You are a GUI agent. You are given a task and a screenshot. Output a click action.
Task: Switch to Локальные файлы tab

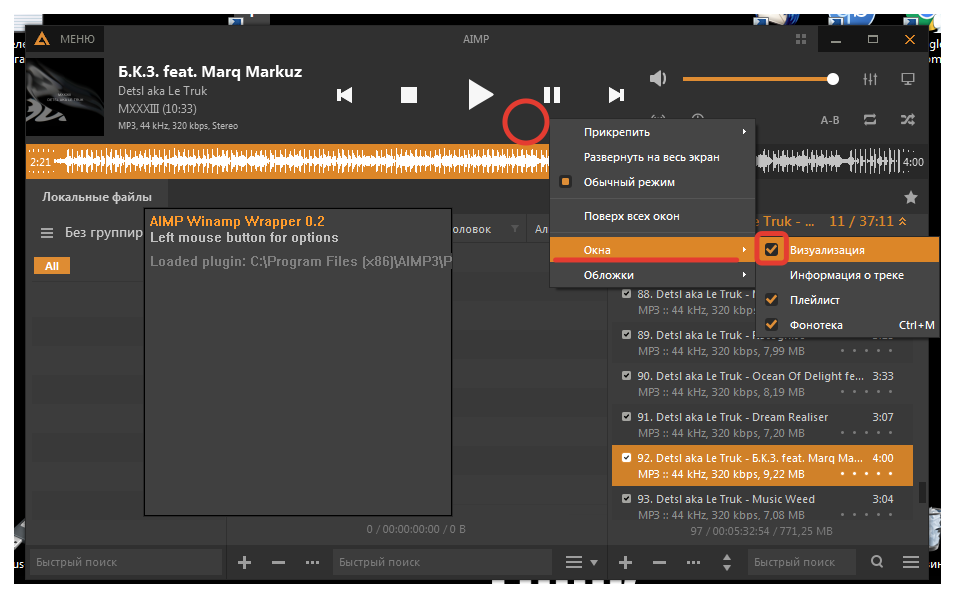pyautogui.click(x=97, y=197)
